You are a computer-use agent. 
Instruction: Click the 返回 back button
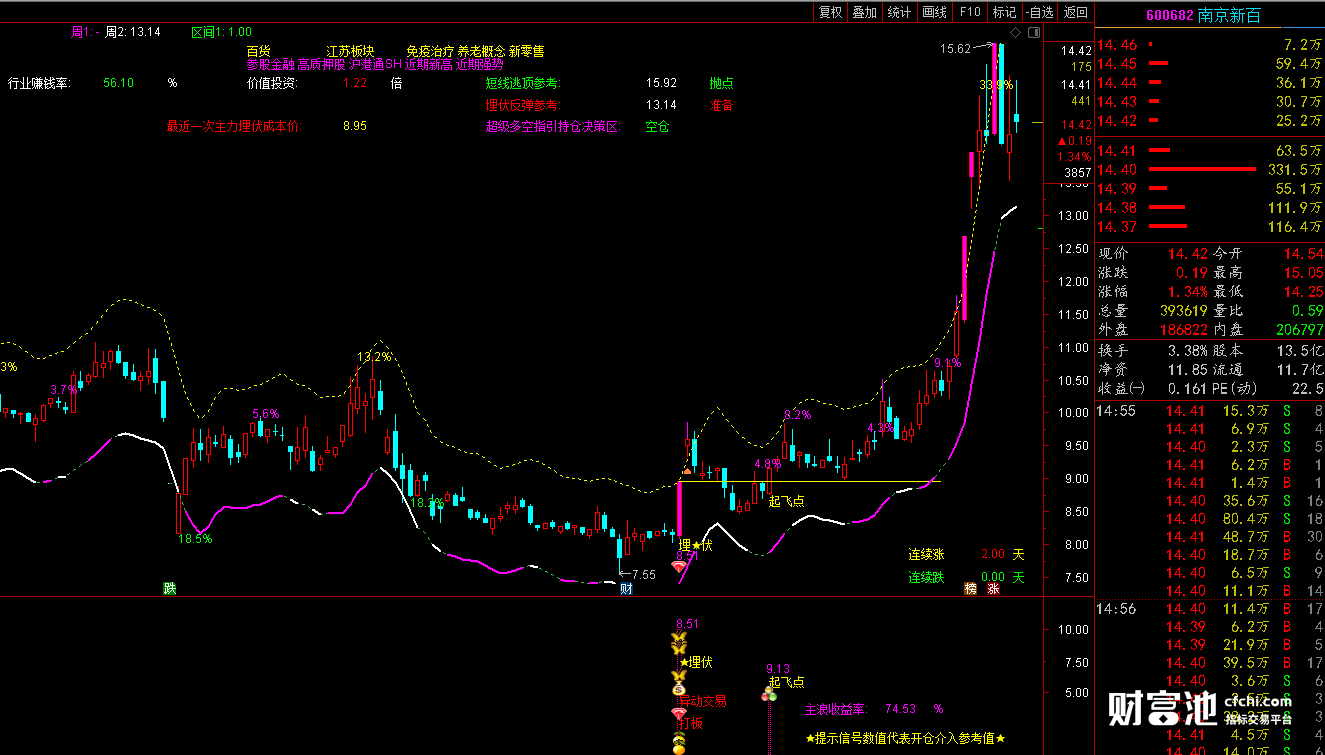pyautogui.click(x=1075, y=12)
